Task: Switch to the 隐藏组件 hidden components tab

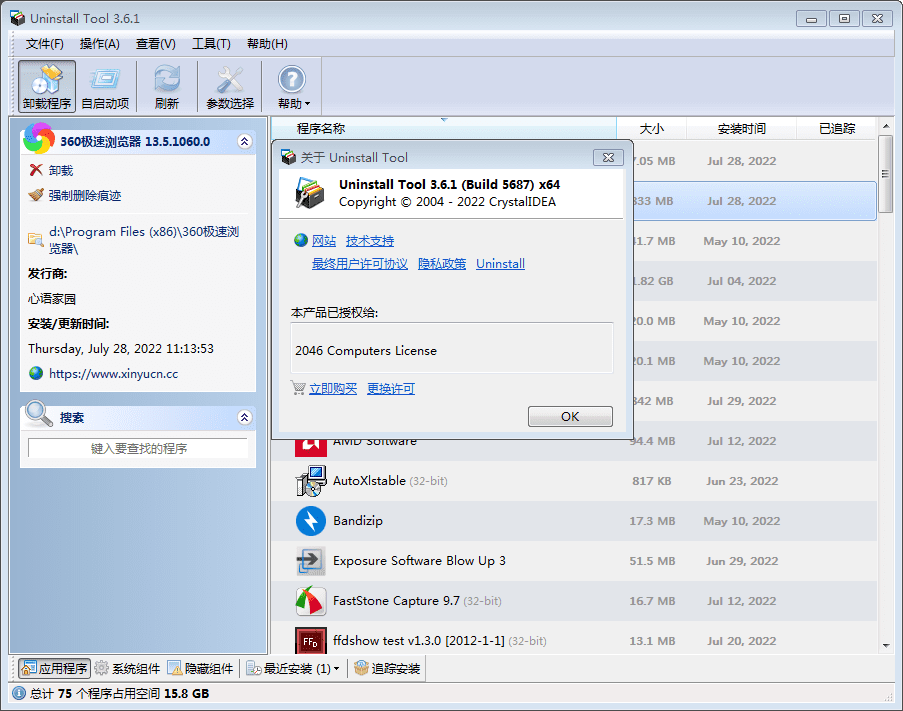Action: [x=200, y=668]
